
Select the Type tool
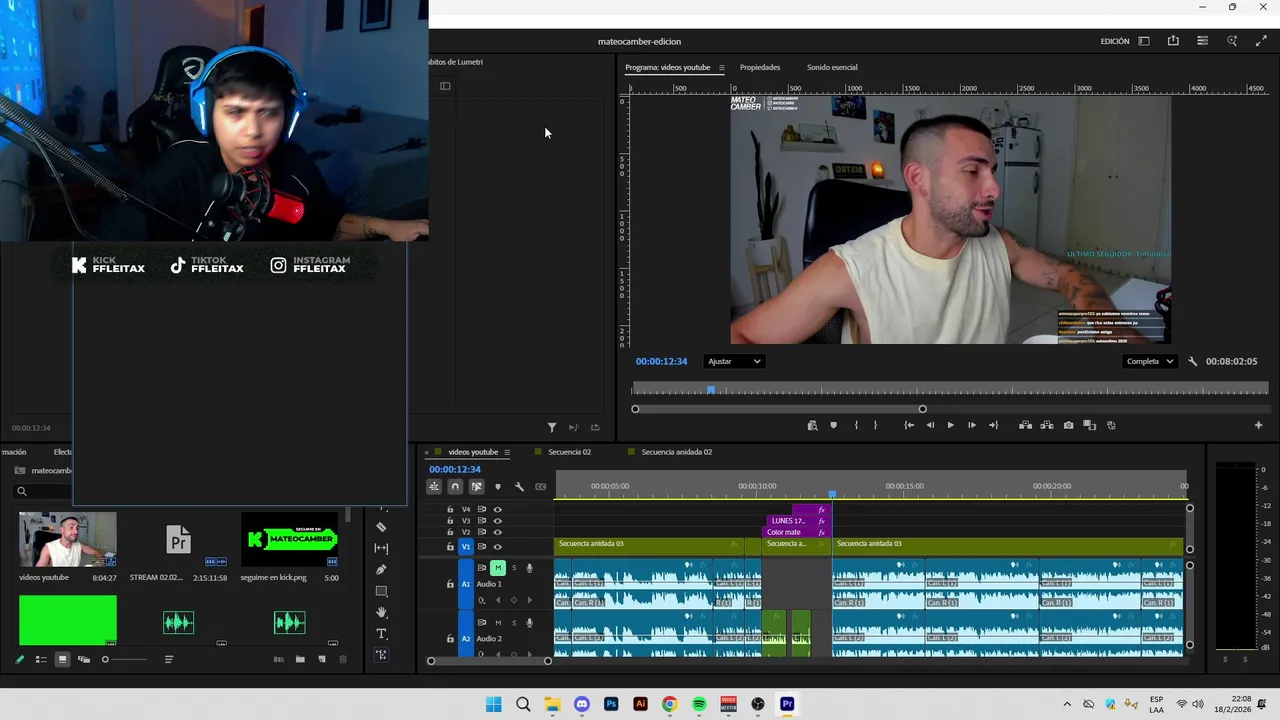pos(381,634)
